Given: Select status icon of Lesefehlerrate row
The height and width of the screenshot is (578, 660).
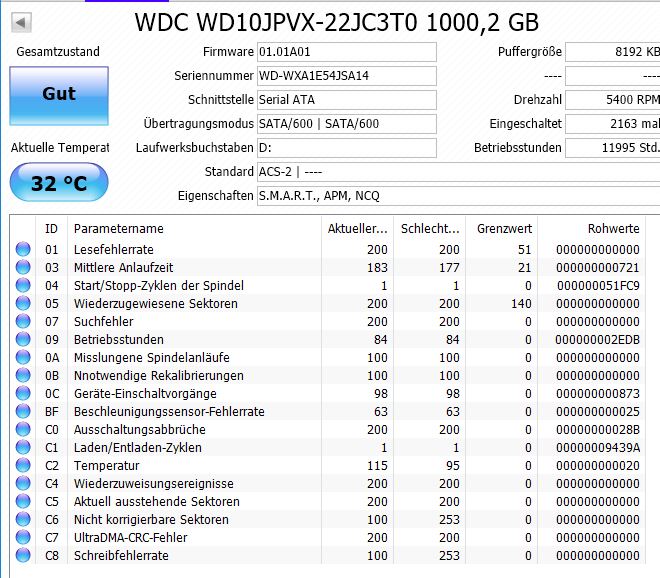Looking at the screenshot, I should coord(23,249).
